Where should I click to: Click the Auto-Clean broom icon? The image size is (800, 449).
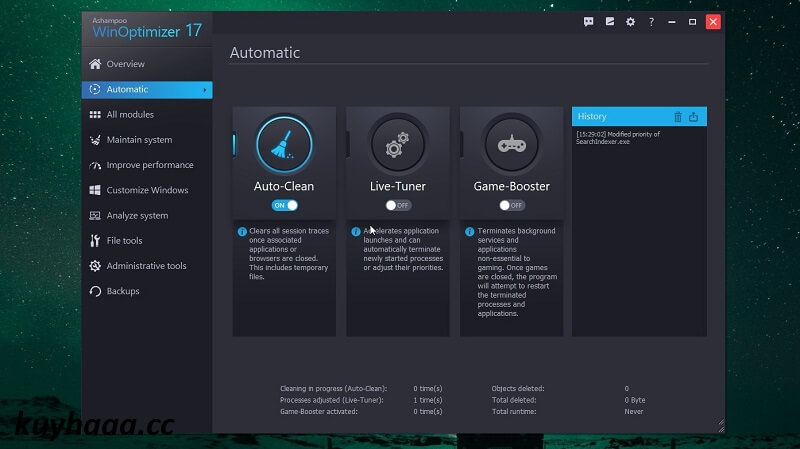coord(284,145)
